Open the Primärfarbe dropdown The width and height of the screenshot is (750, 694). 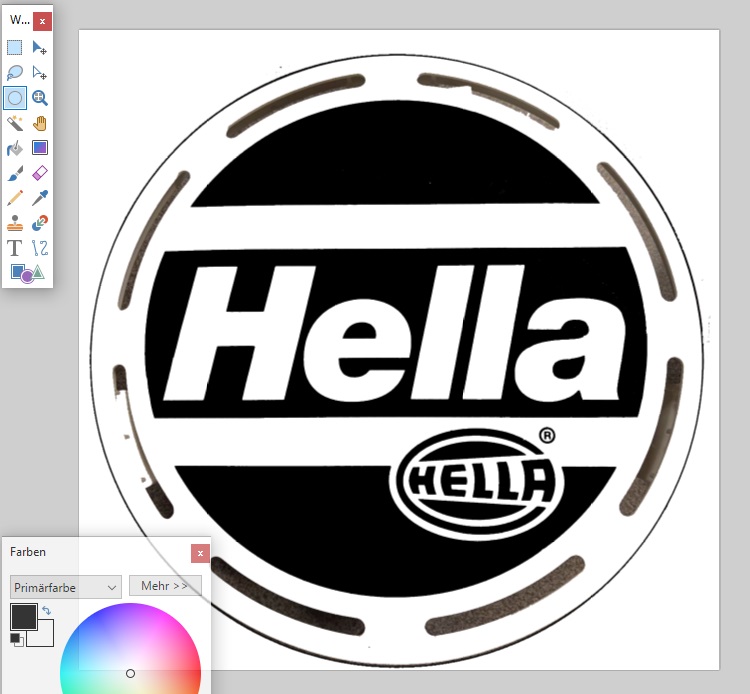pos(66,587)
